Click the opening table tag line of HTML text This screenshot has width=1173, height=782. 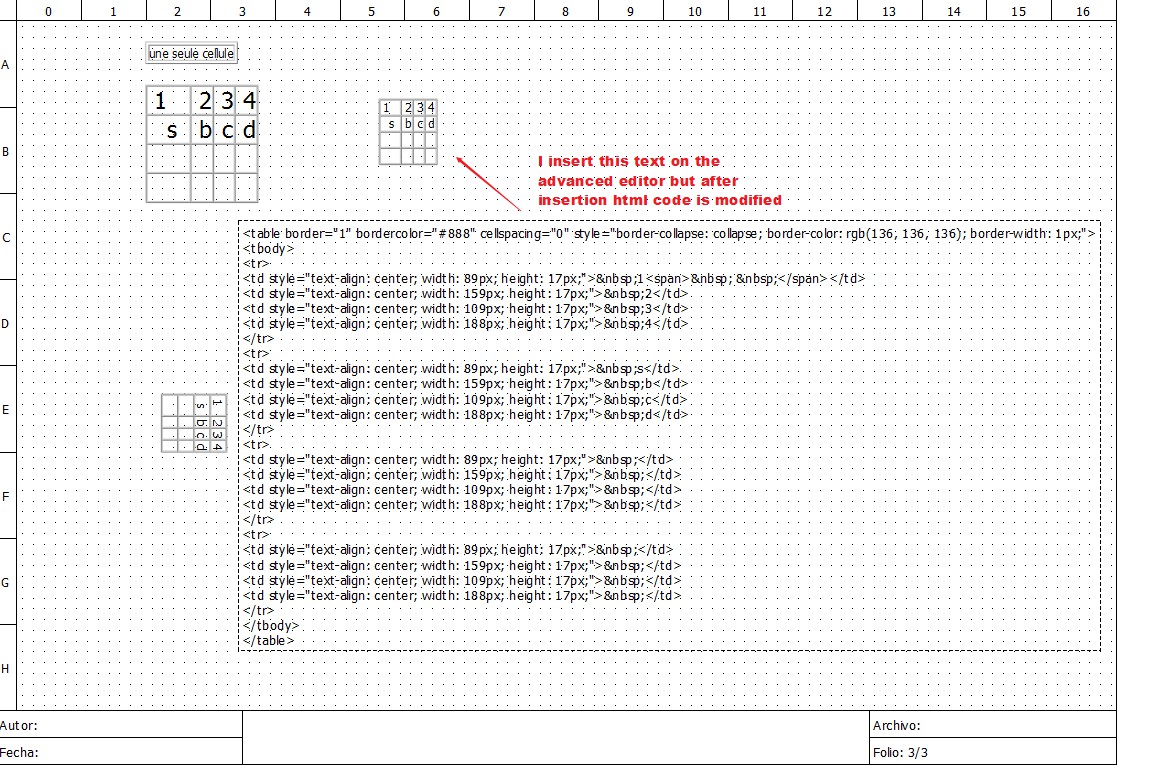669,233
